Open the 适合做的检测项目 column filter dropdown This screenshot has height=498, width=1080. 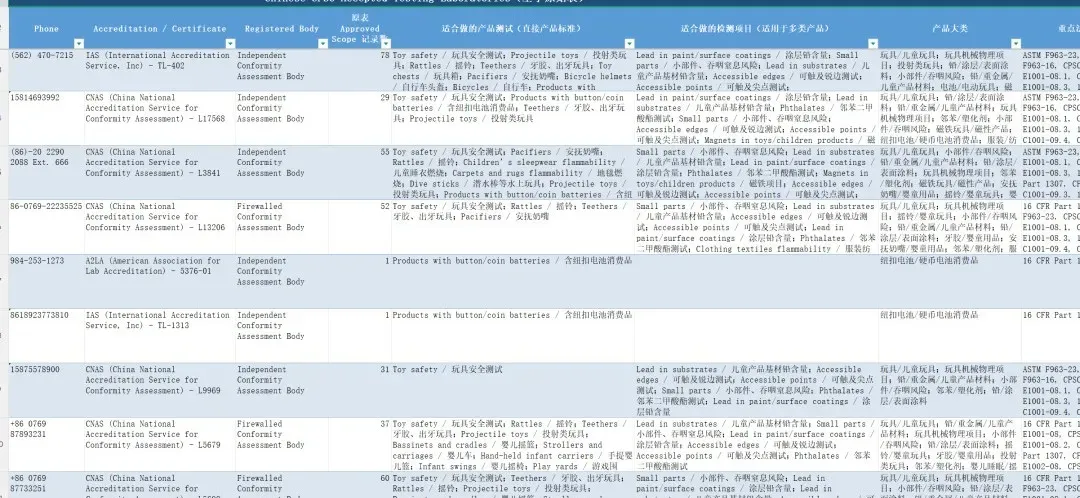pos(873,44)
